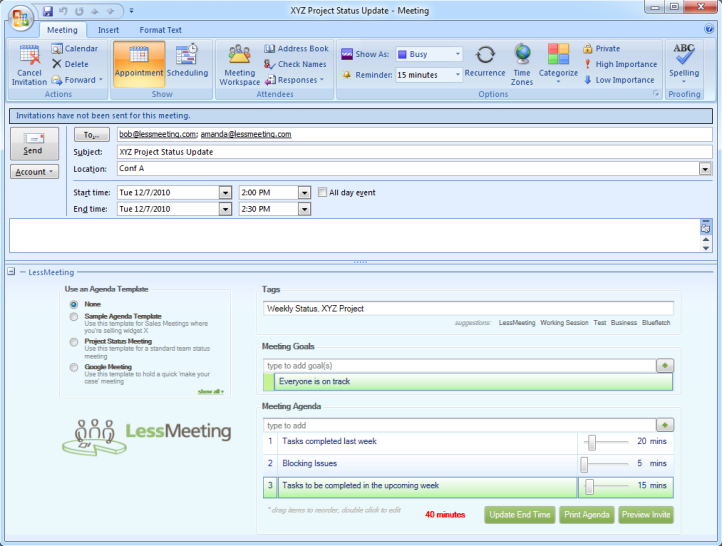The width and height of the screenshot is (722, 546).
Task: Collapse the LessMeeting panel
Action: (x=12, y=272)
